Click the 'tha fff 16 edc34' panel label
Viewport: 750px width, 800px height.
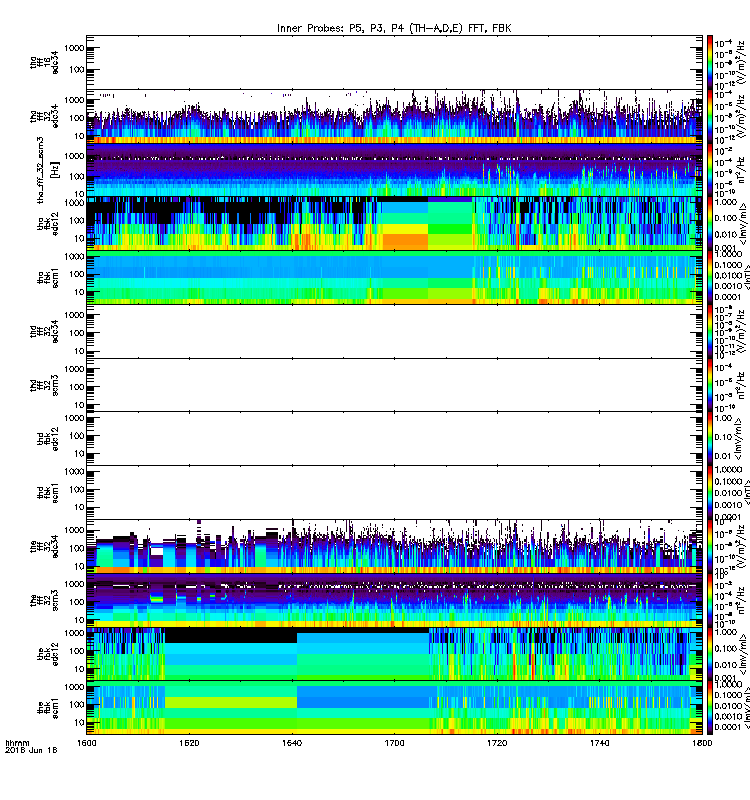tap(45, 62)
